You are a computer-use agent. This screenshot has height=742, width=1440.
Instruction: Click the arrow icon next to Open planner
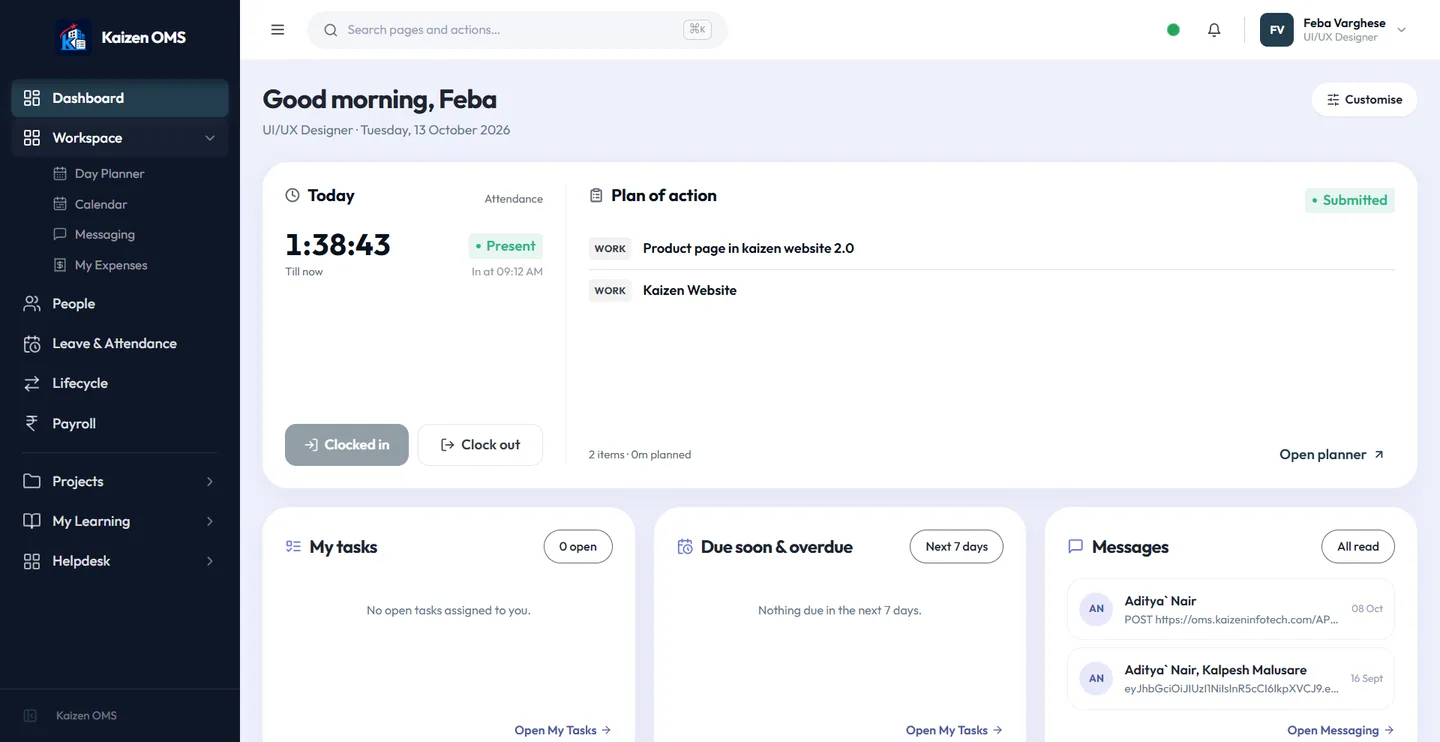[1379, 455]
